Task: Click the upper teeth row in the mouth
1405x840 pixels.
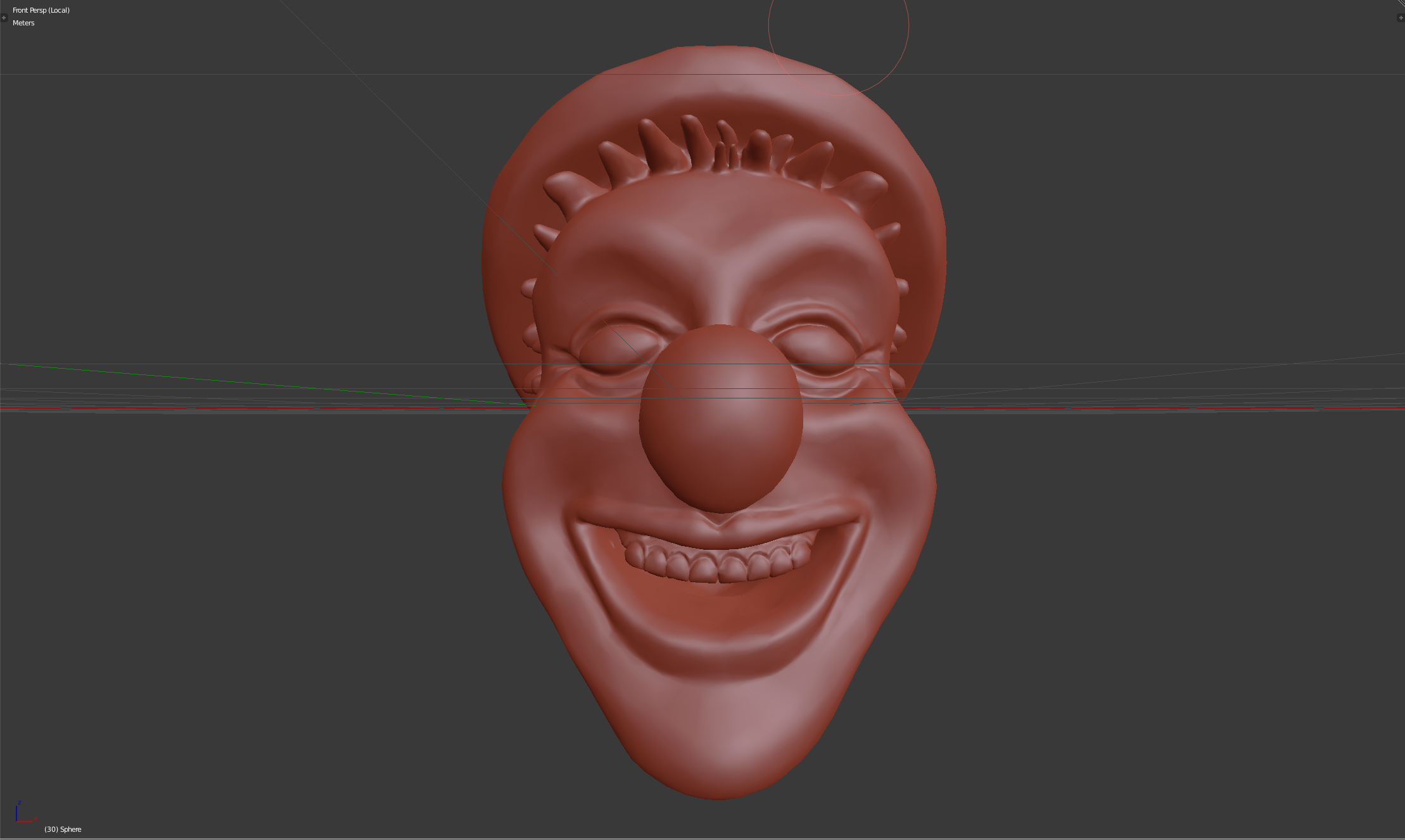Action: pyautogui.click(x=719, y=564)
